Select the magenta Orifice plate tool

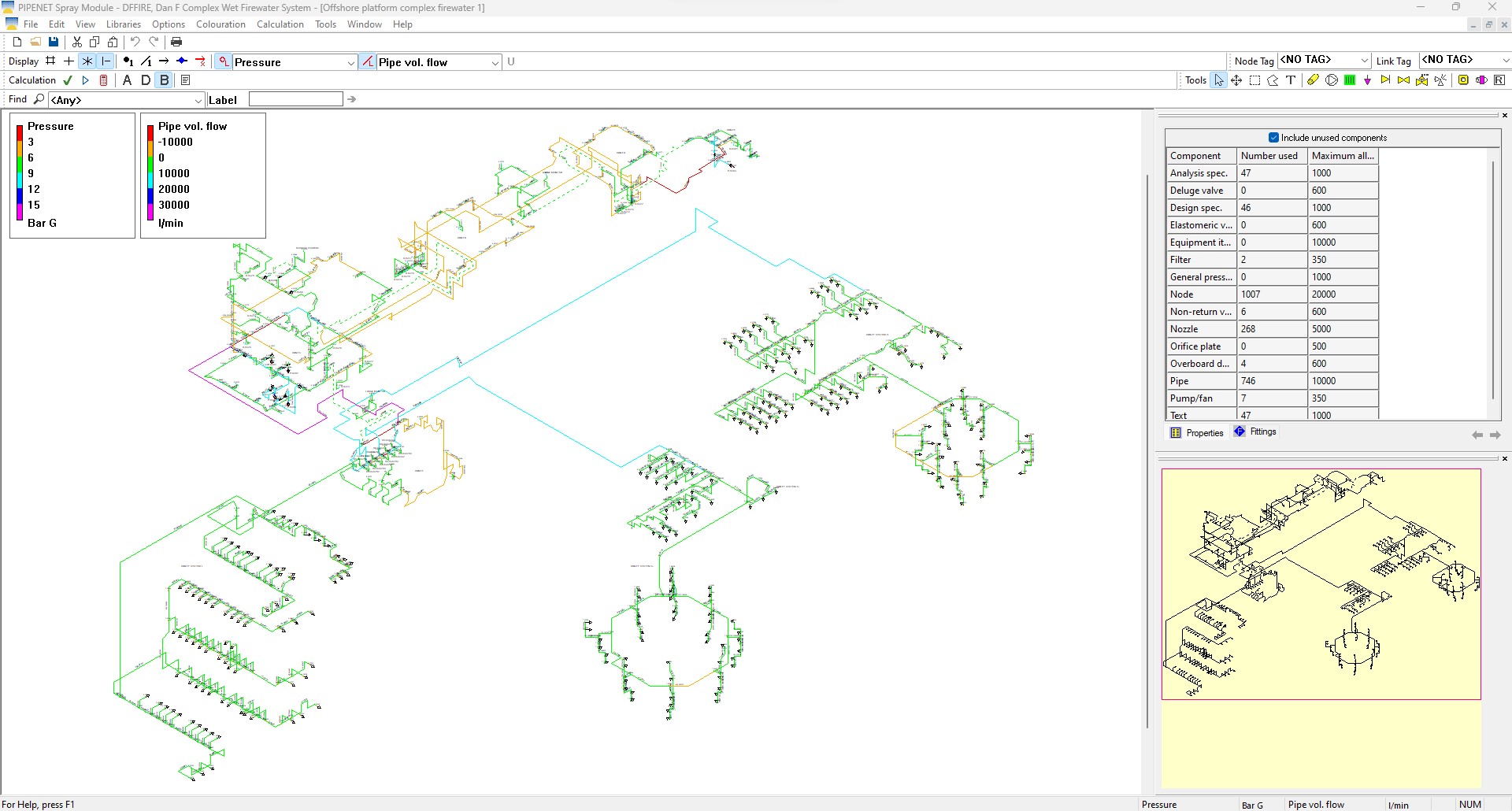[1481, 80]
